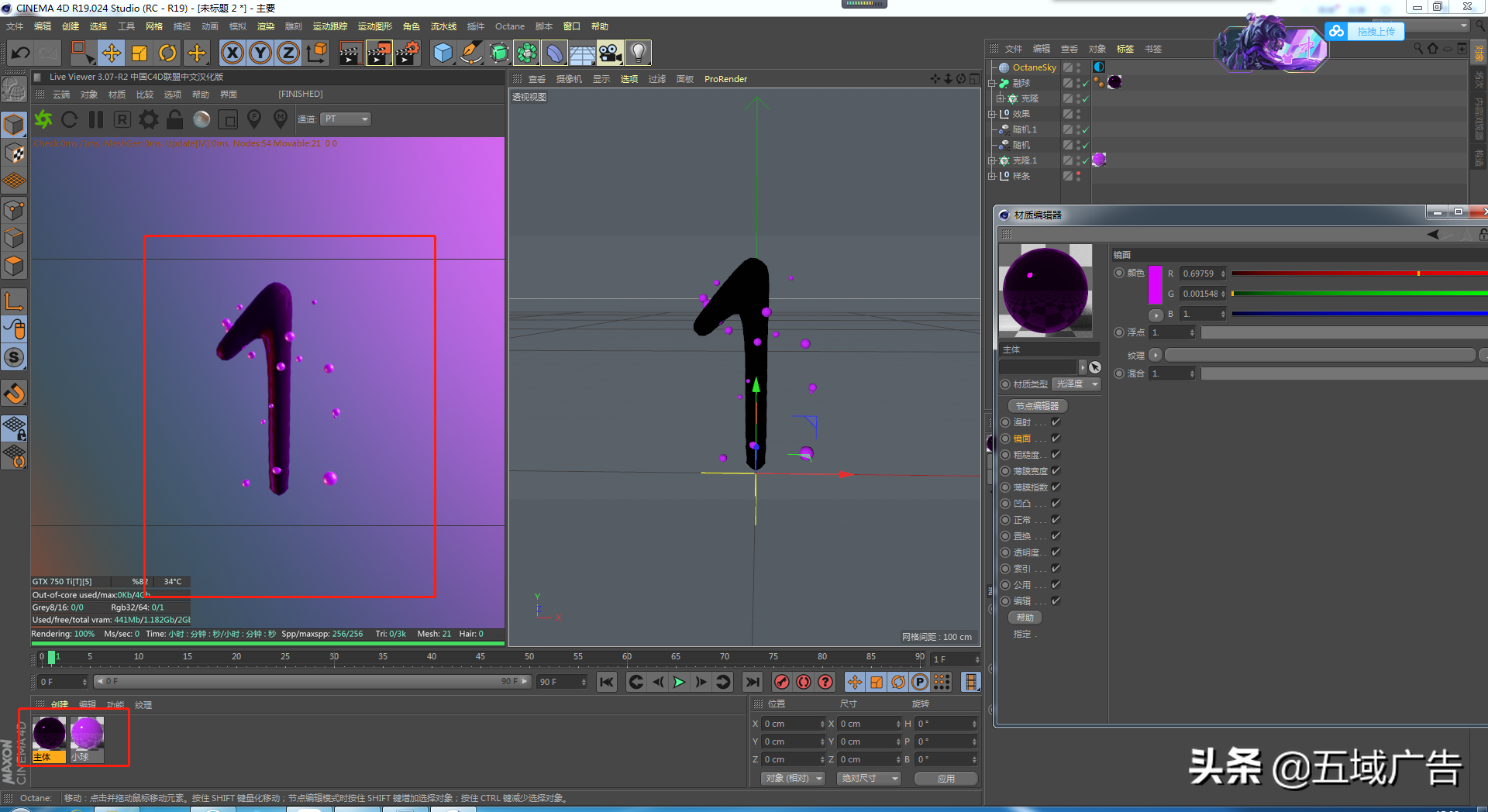Select the Move tool in the toolbar
This screenshot has height=812, width=1488.
112,53
